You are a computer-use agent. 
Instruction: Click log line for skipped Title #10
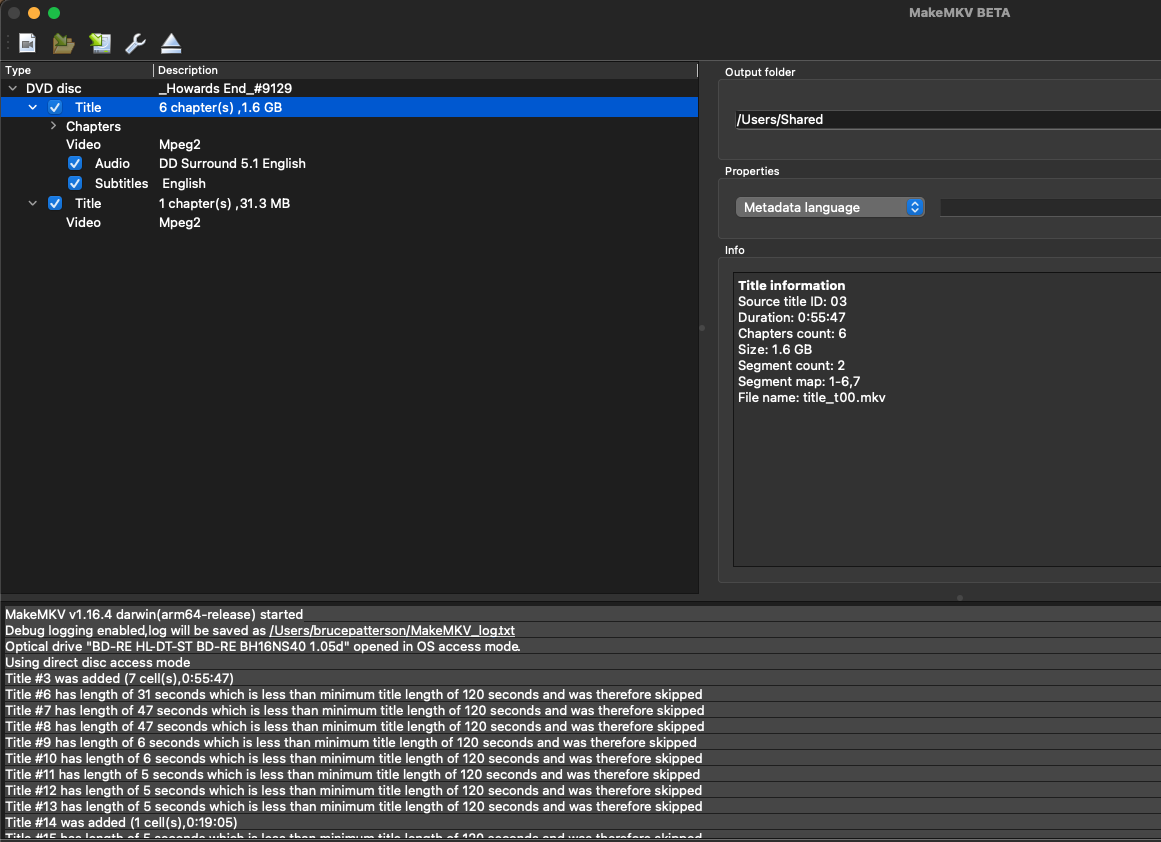pyautogui.click(x=354, y=758)
